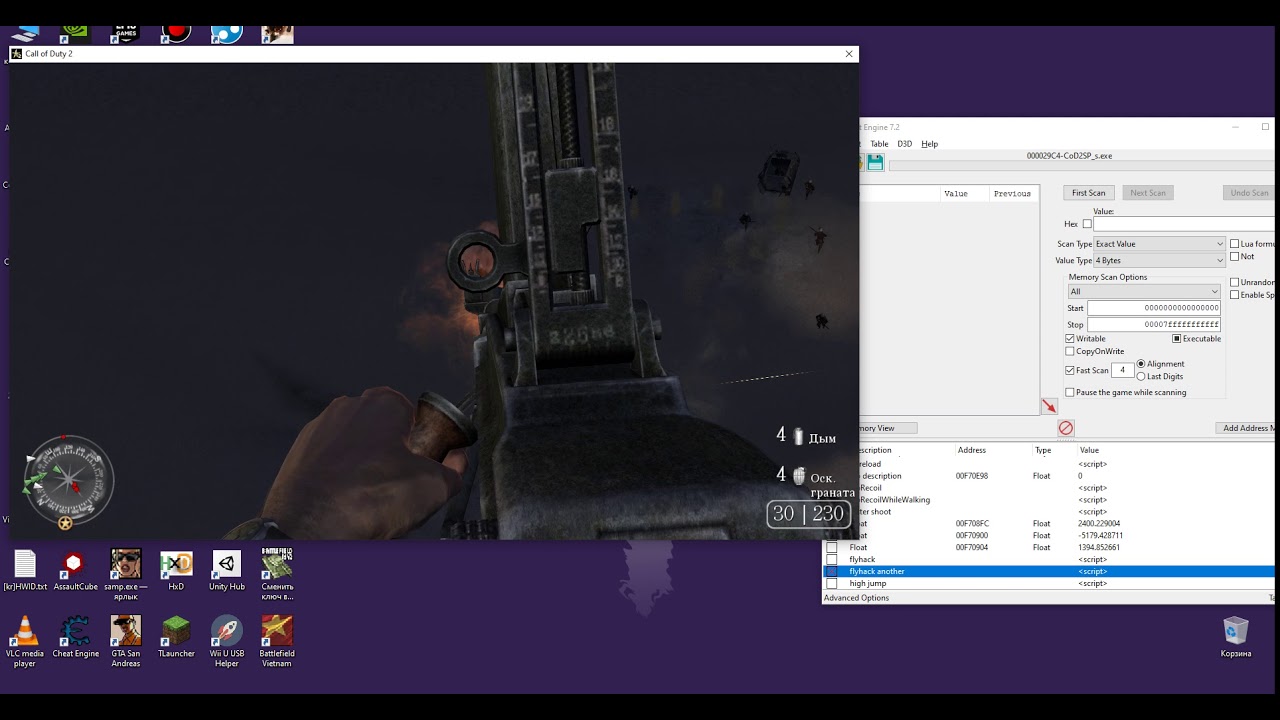Check the CopyOnWrite checkbox
Screen dimensions: 1280x720
[1070, 352]
